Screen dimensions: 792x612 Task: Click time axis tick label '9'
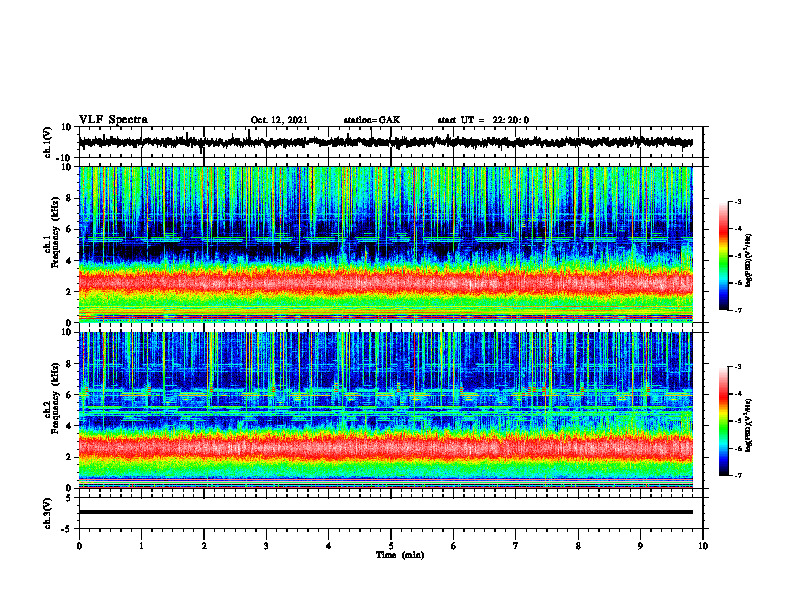pos(640,546)
